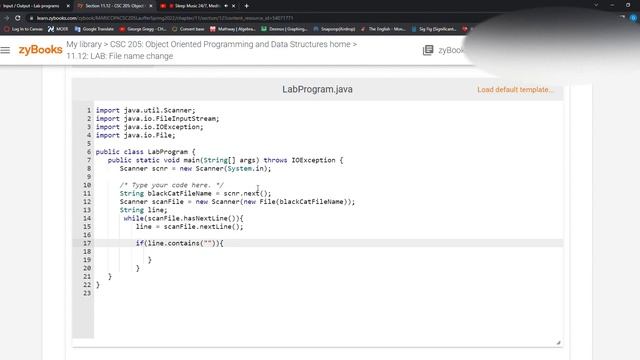Place cursor on import java.io.File line
This screenshot has height=360, width=640.
(136, 135)
